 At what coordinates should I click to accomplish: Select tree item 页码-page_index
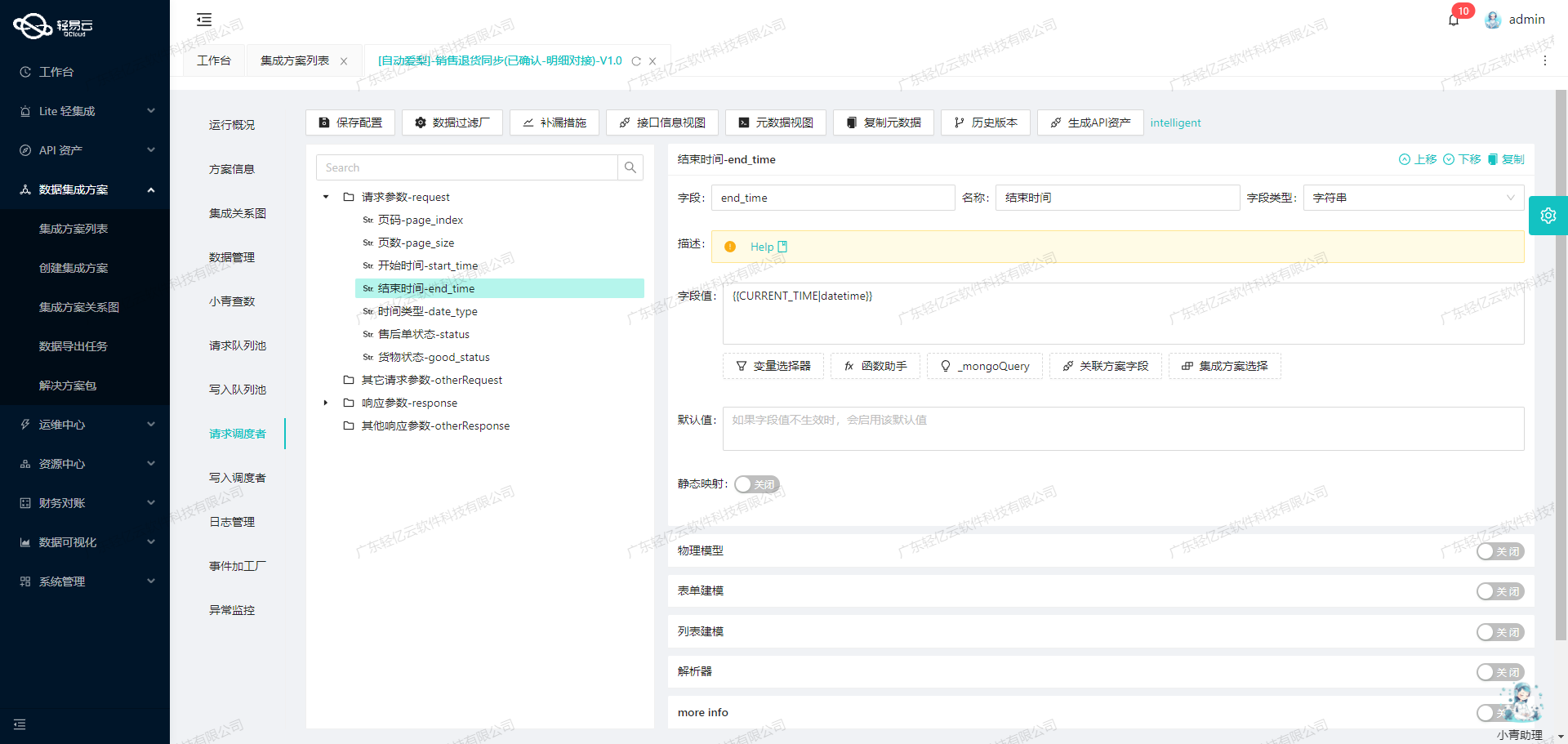420,220
